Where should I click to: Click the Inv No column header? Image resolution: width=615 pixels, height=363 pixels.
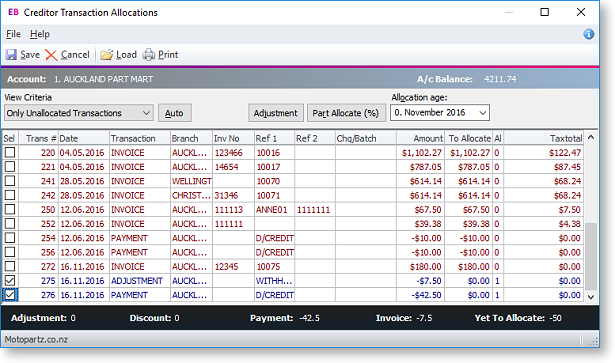[233, 138]
